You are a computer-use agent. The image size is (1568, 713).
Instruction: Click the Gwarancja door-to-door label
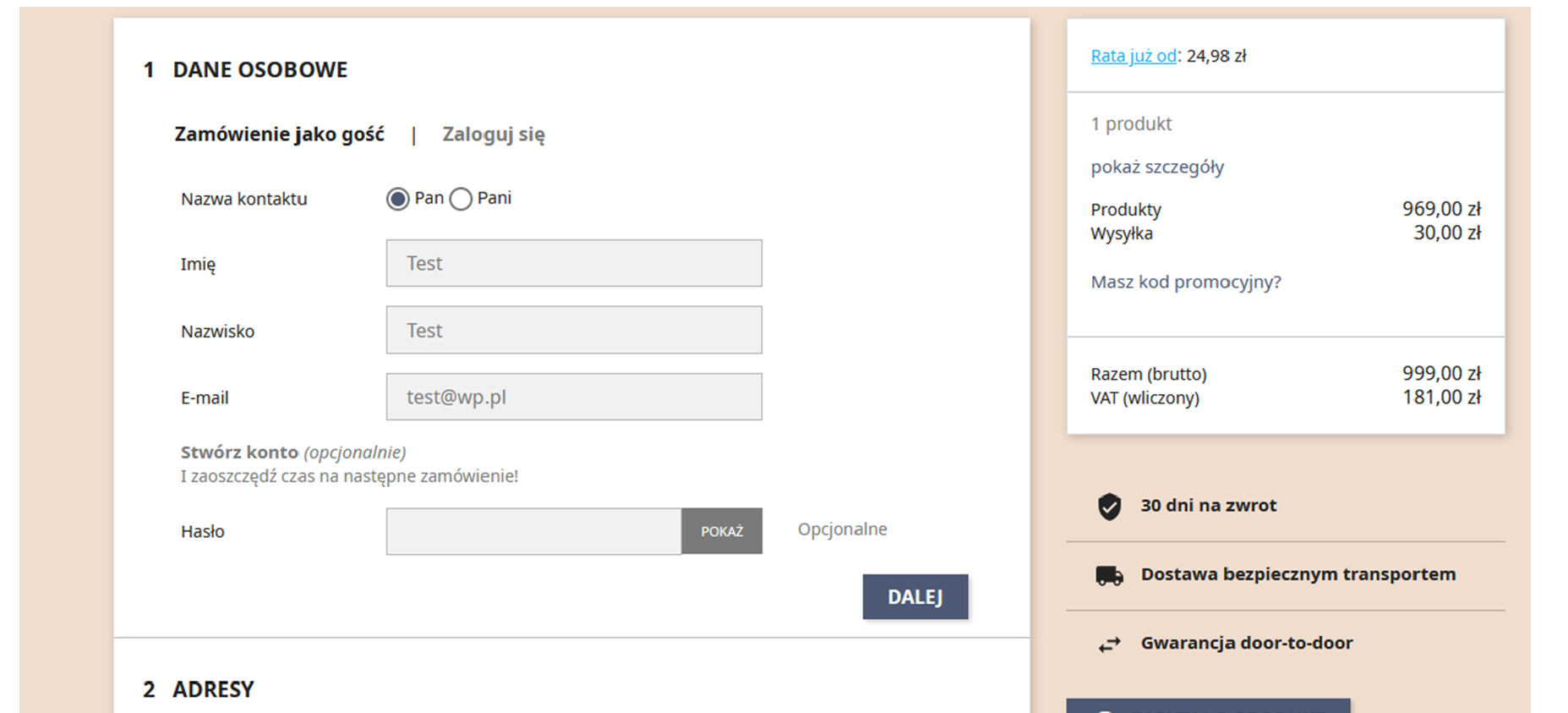click(1246, 643)
